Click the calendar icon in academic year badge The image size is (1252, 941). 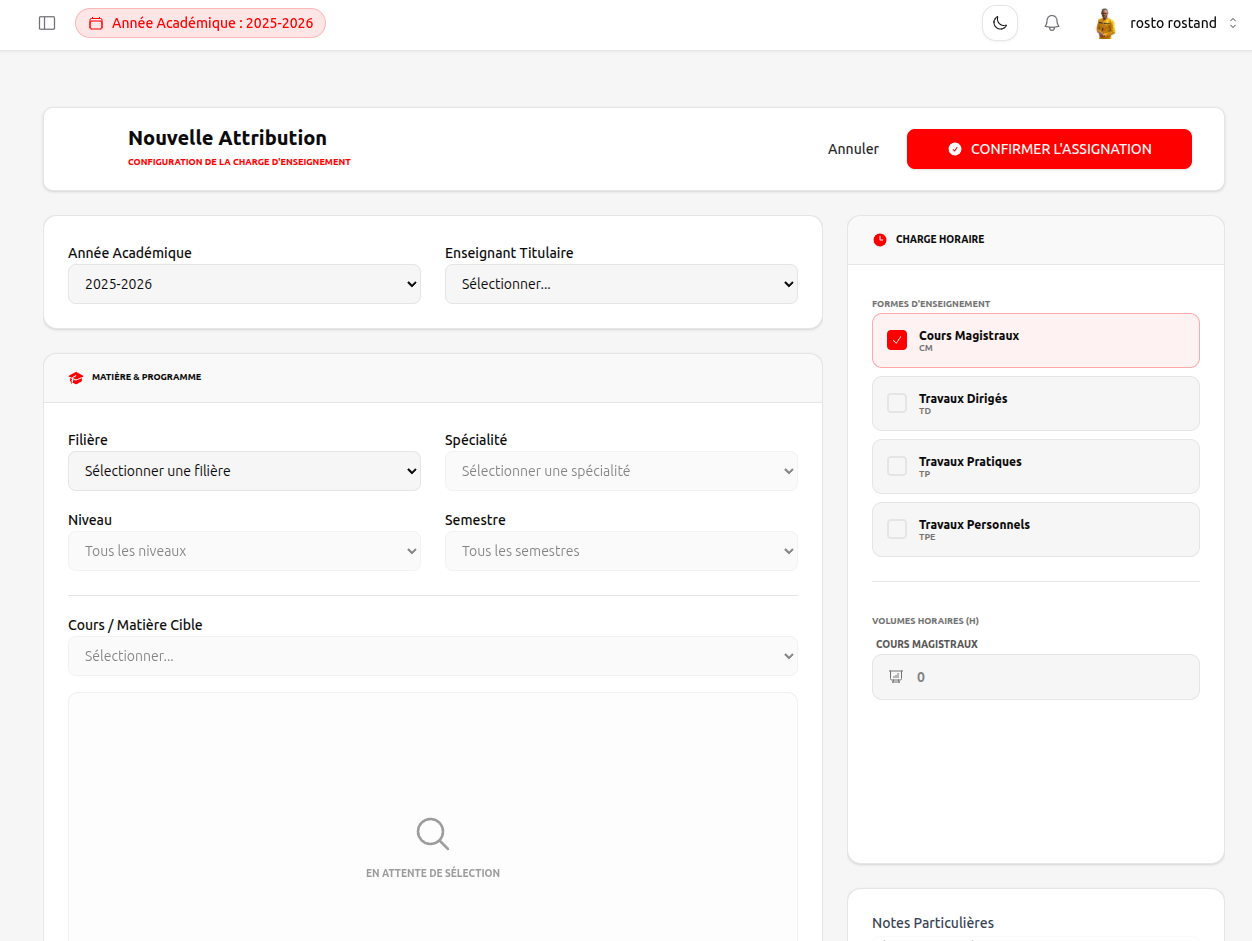(x=96, y=23)
